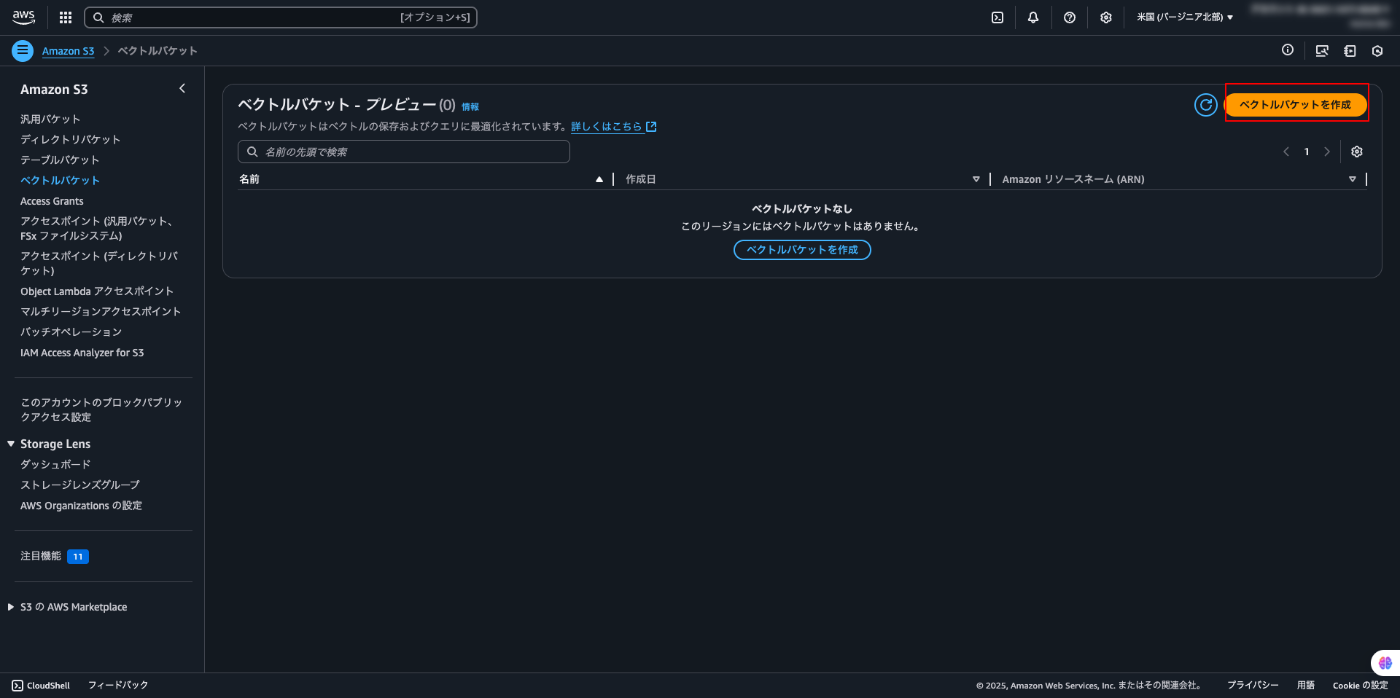Click outlined ベクトルバケットを作成 in empty table
The height and width of the screenshot is (698, 1400).
coord(802,249)
